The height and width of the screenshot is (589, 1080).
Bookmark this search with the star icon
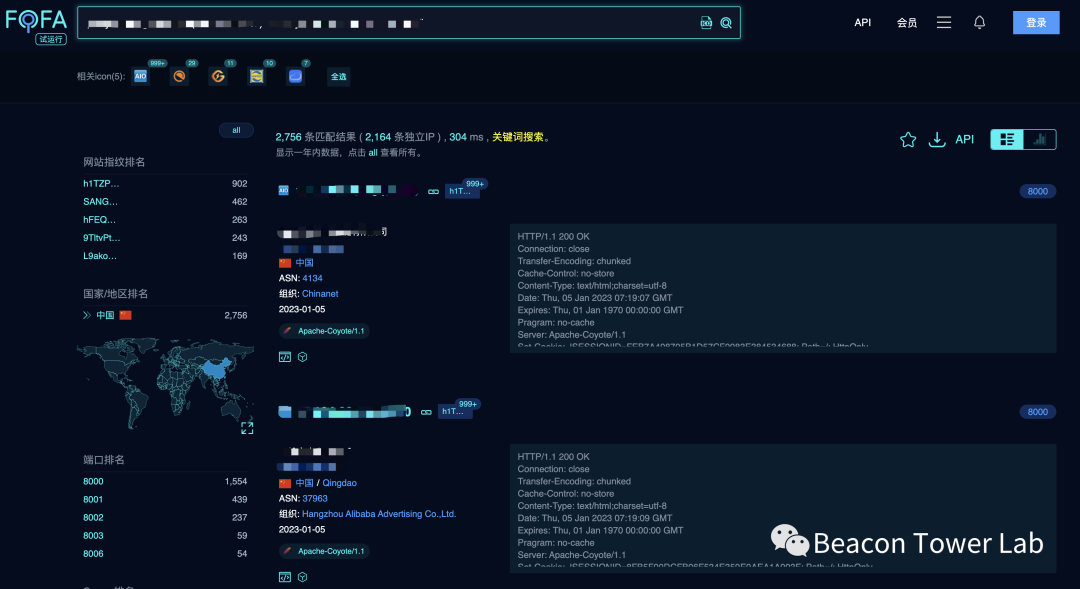click(908, 140)
